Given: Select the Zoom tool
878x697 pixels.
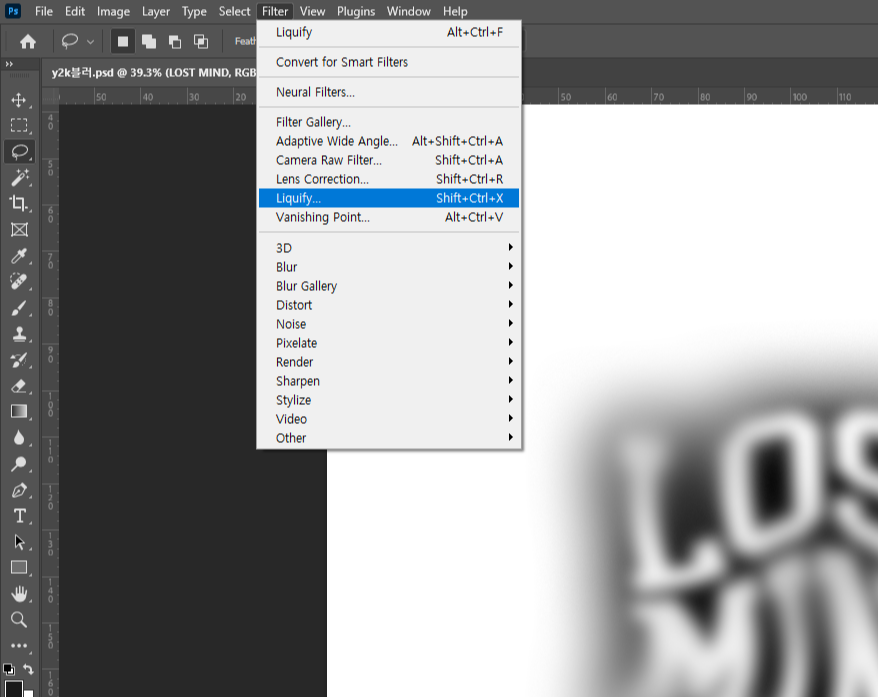Looking at the screenshot, I should tap(19, 620).
